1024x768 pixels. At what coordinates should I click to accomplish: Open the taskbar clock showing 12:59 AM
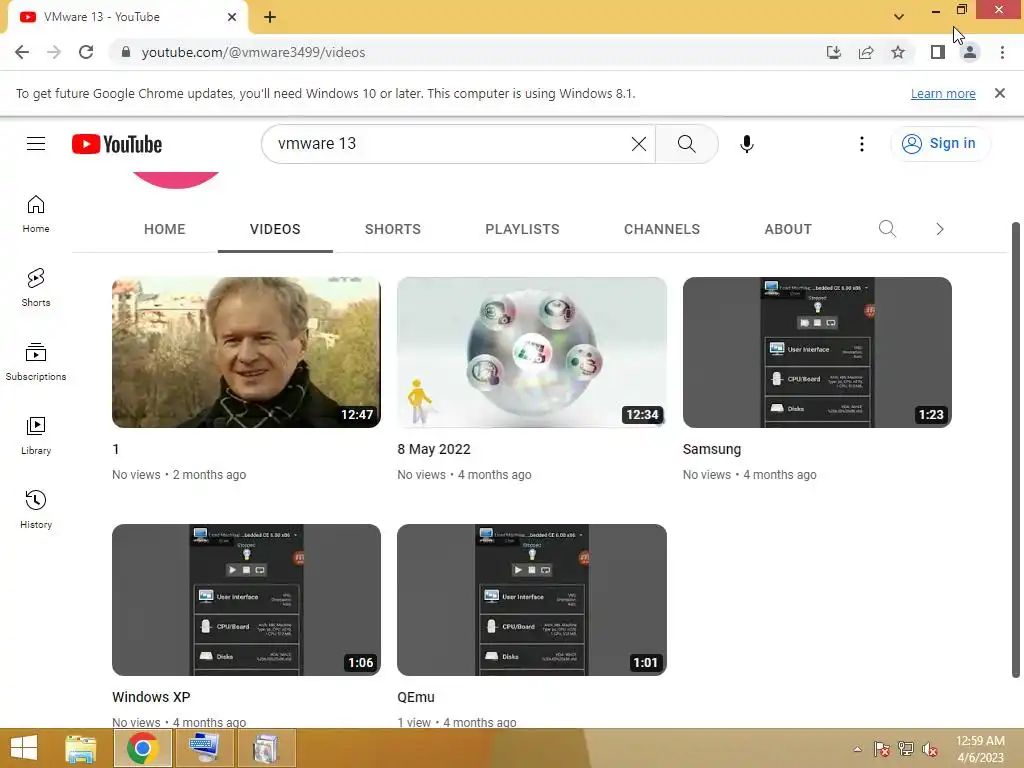click(x=980, y=749)
